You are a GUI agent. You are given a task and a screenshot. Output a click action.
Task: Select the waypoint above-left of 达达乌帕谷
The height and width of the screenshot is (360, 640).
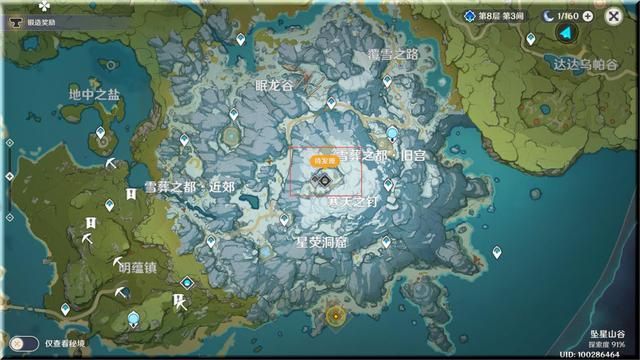[x=531, y=39]
